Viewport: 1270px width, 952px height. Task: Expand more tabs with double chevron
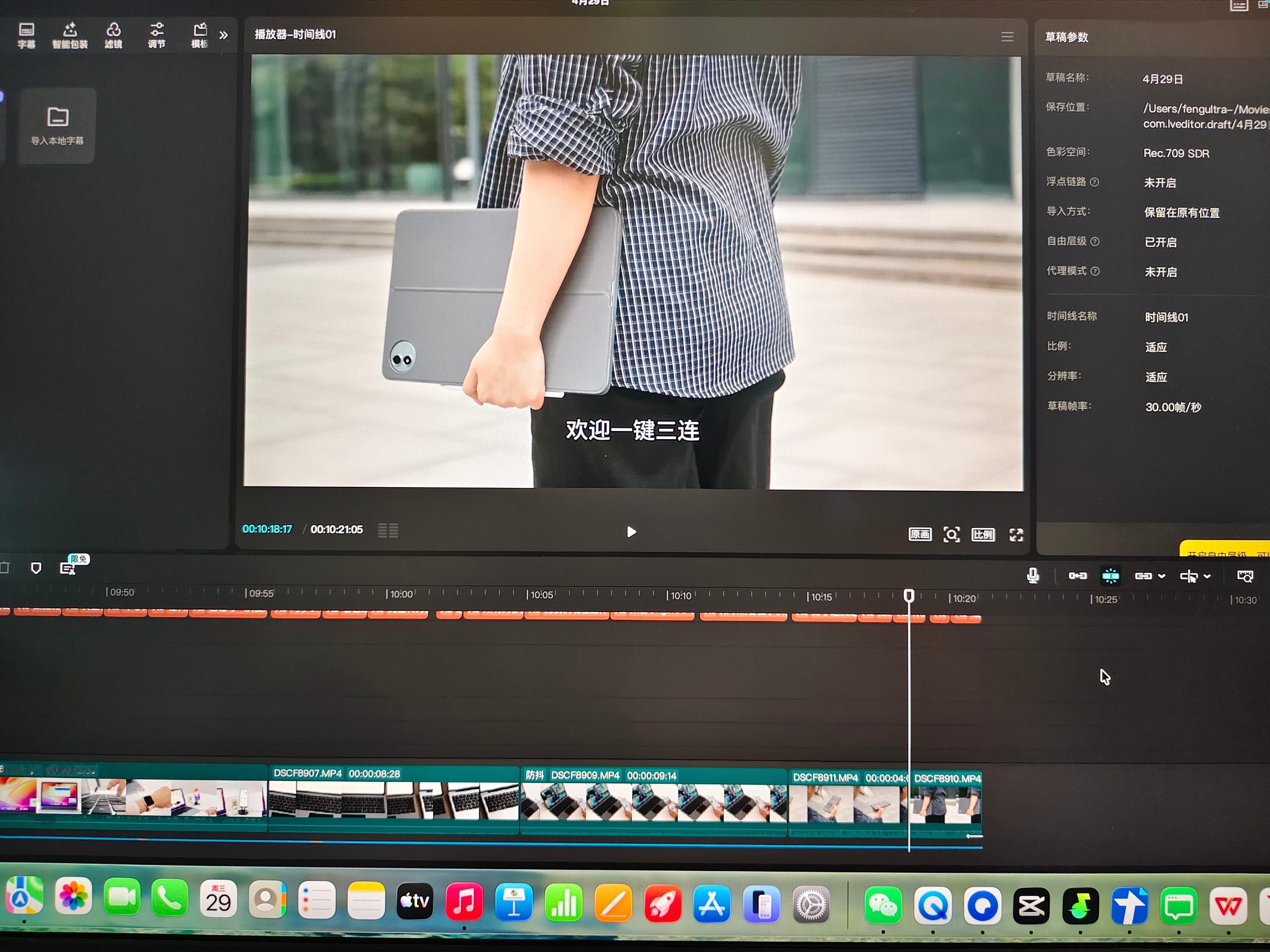click(223, 36)
